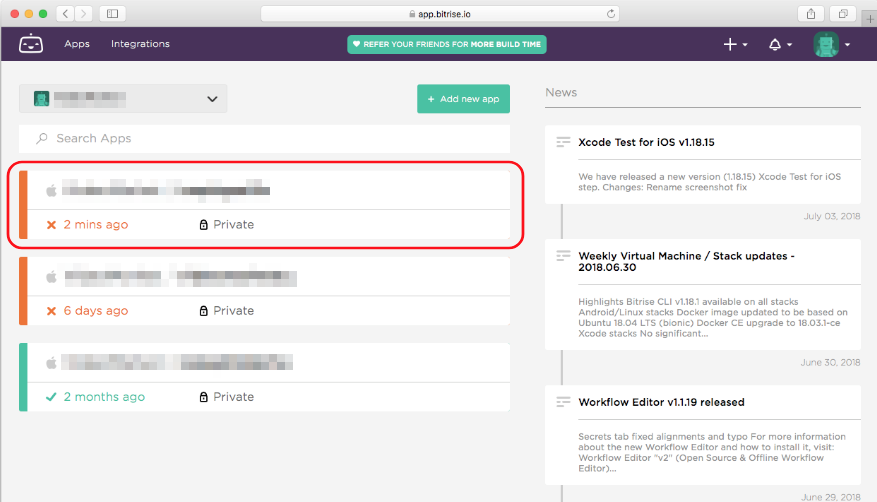Open the Integrations menu item
This screenshot has height=502, width=877.
click(140, 44)
